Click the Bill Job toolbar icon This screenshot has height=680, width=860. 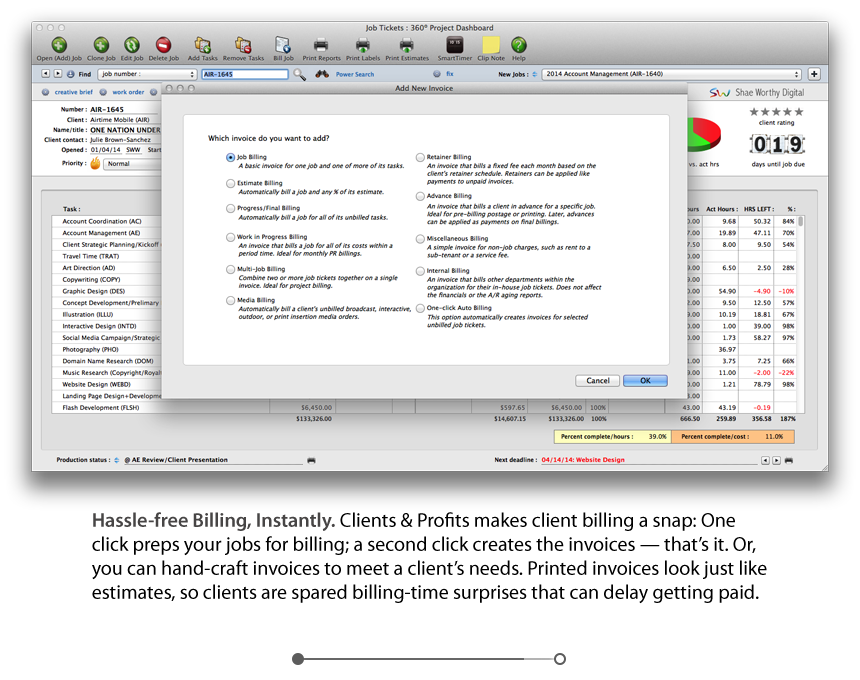point(283,45)
